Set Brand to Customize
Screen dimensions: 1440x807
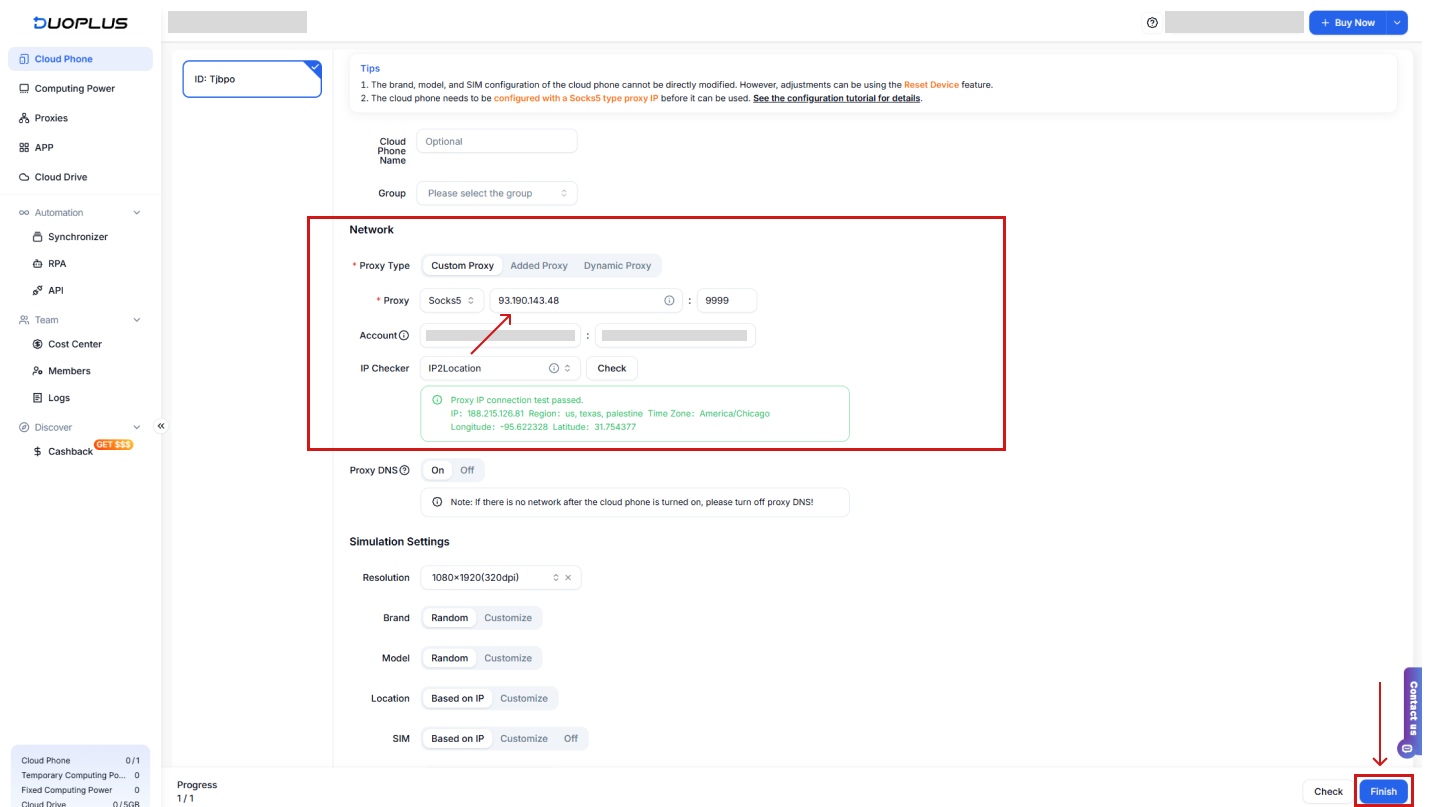508,618
